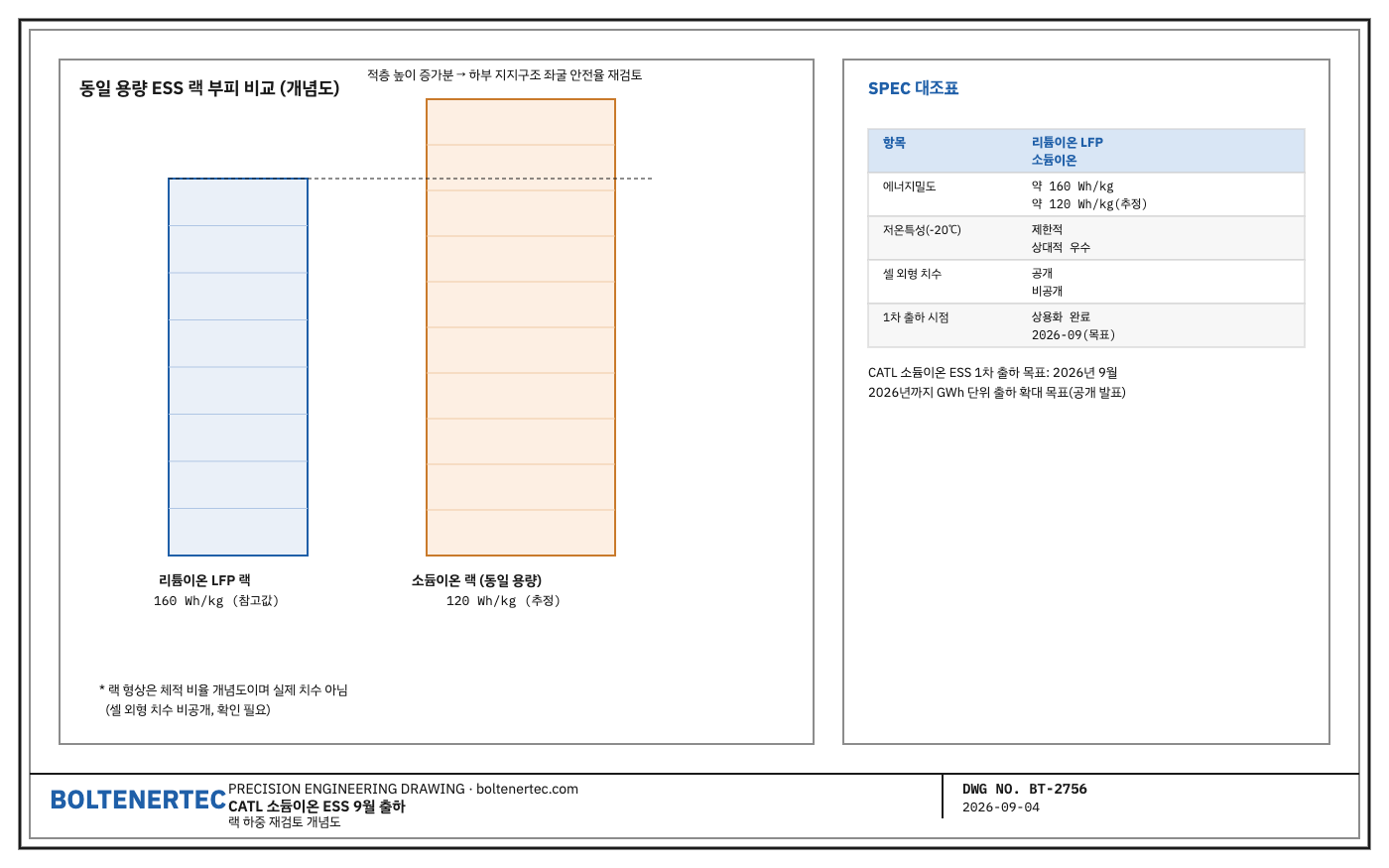Click the annotation '적층 높이 증가분 → 하부 지지구조 좌굴 안전율 재검토'
Viewport: 1389px width, 868px height.
point(505,75)
